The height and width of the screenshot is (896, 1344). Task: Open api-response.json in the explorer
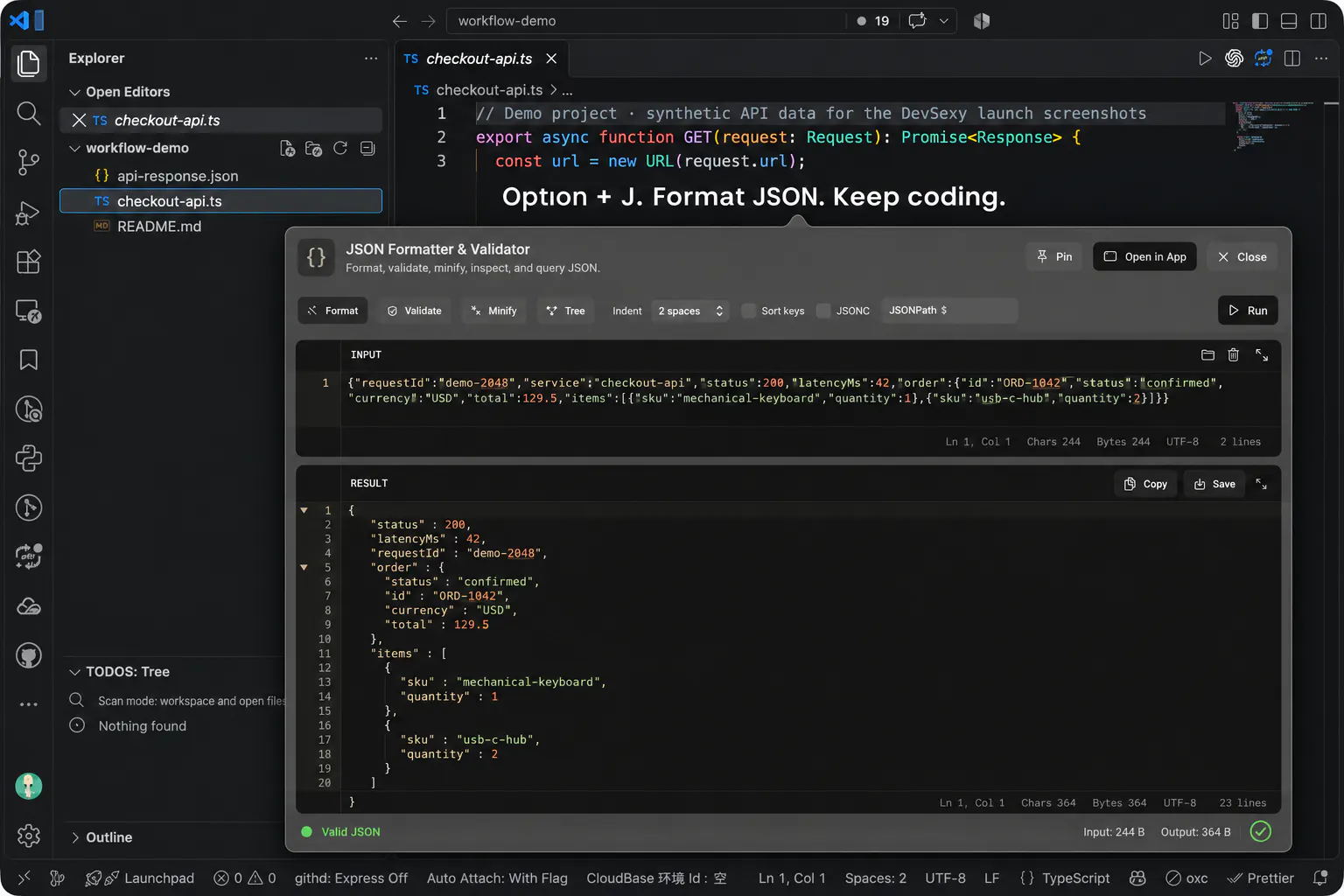pos(220,176)
